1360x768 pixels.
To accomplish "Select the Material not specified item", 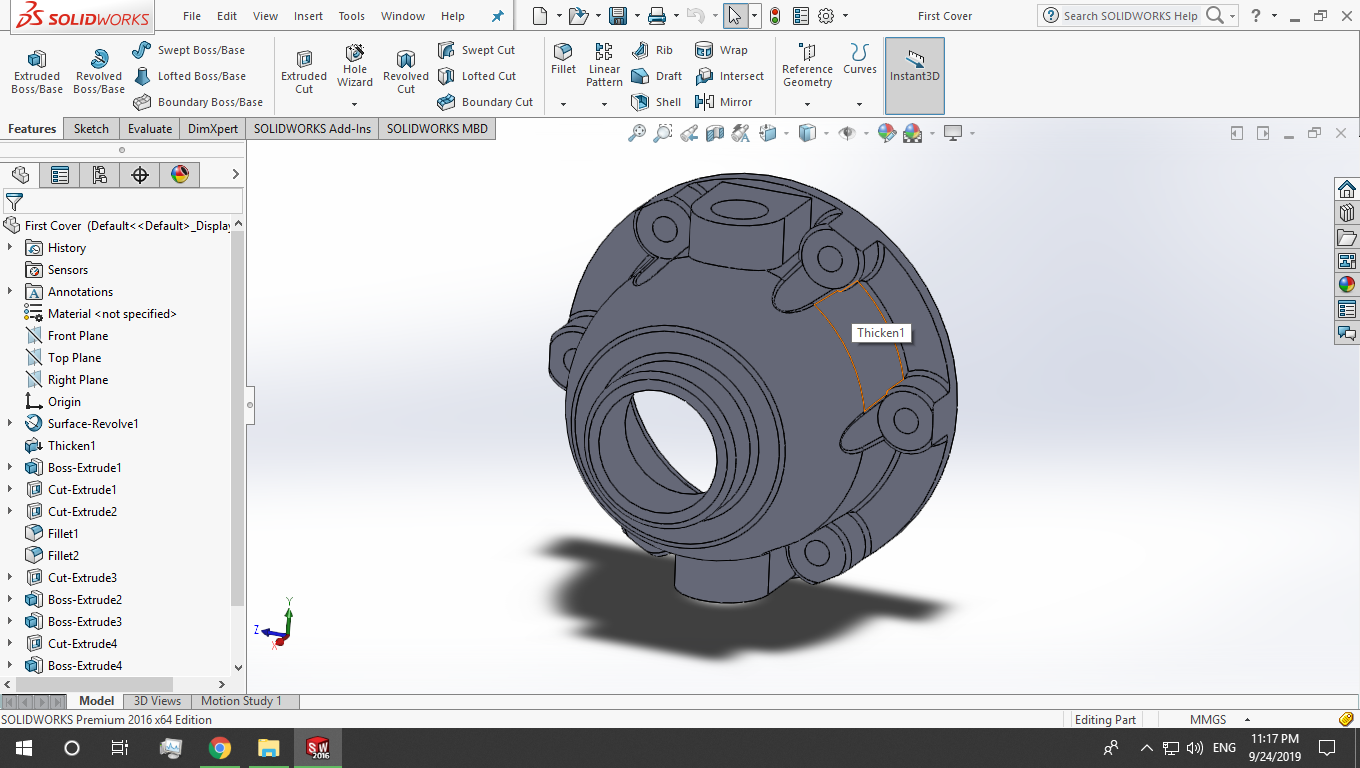I will pos(111,313).
